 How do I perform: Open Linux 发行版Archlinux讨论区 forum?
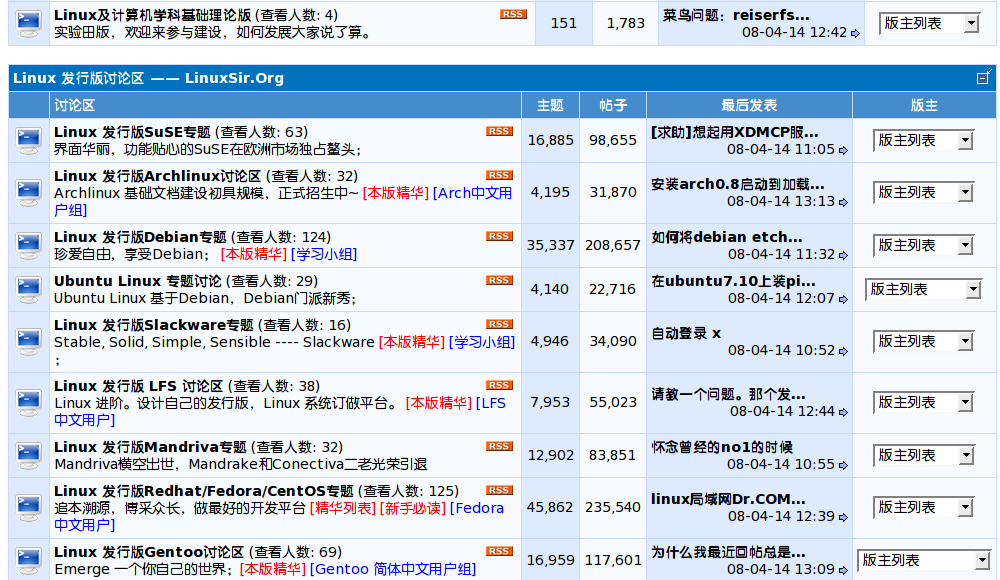point(158,176)
